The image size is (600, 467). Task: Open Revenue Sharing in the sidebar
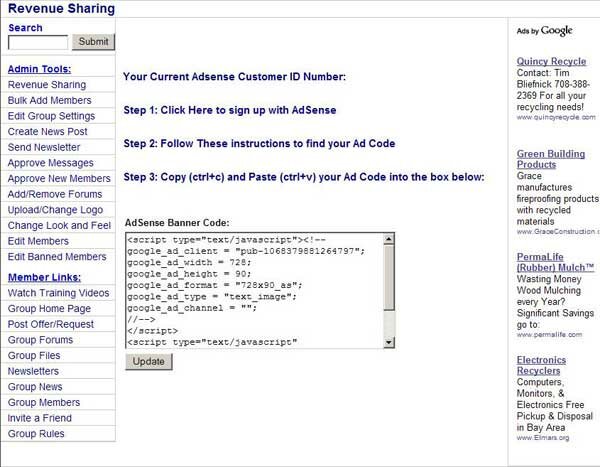click(x=47, y=85)
